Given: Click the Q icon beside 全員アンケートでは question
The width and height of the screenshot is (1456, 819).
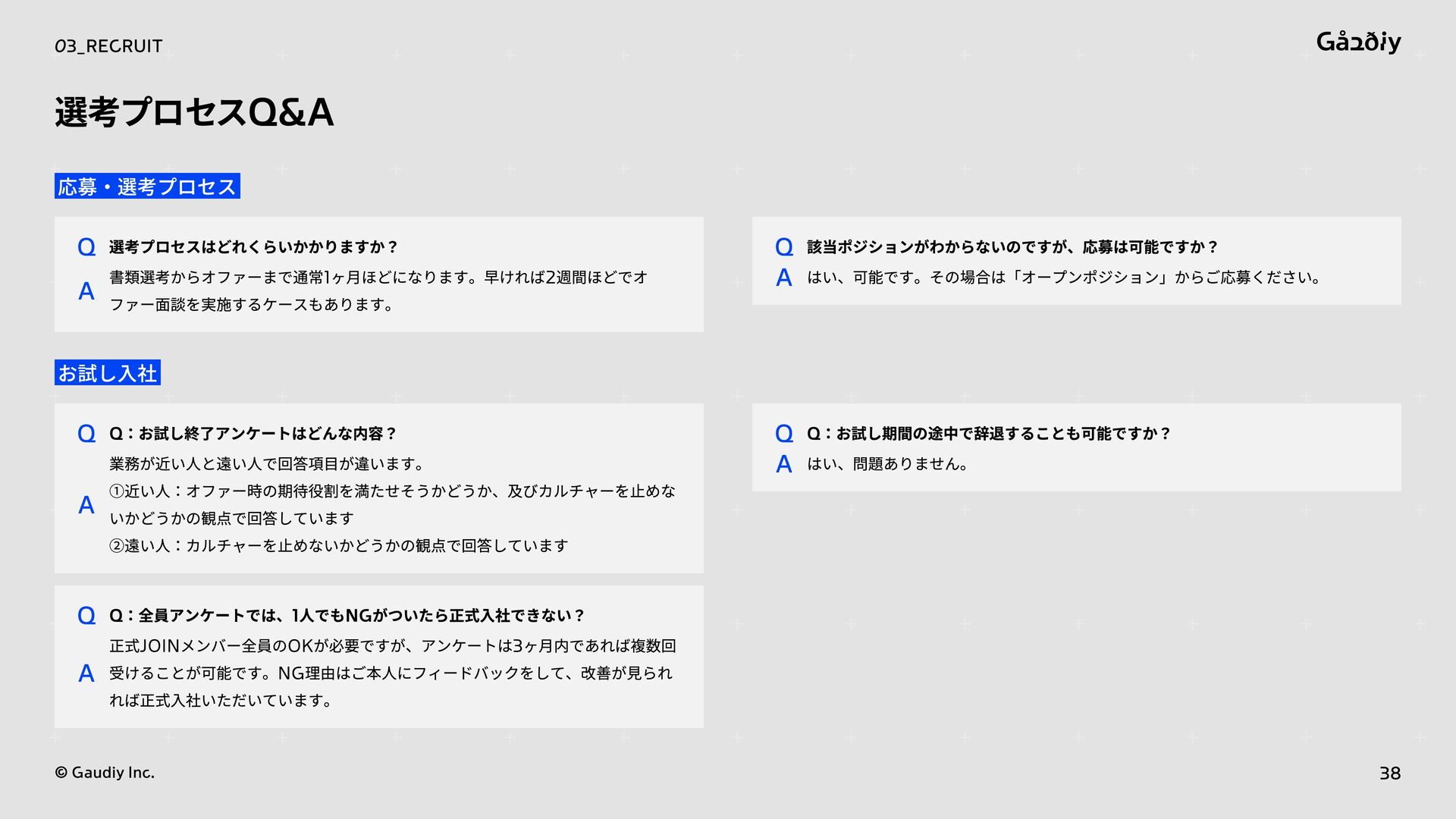Looking at the screenshot, I should [x=86, y=616].
